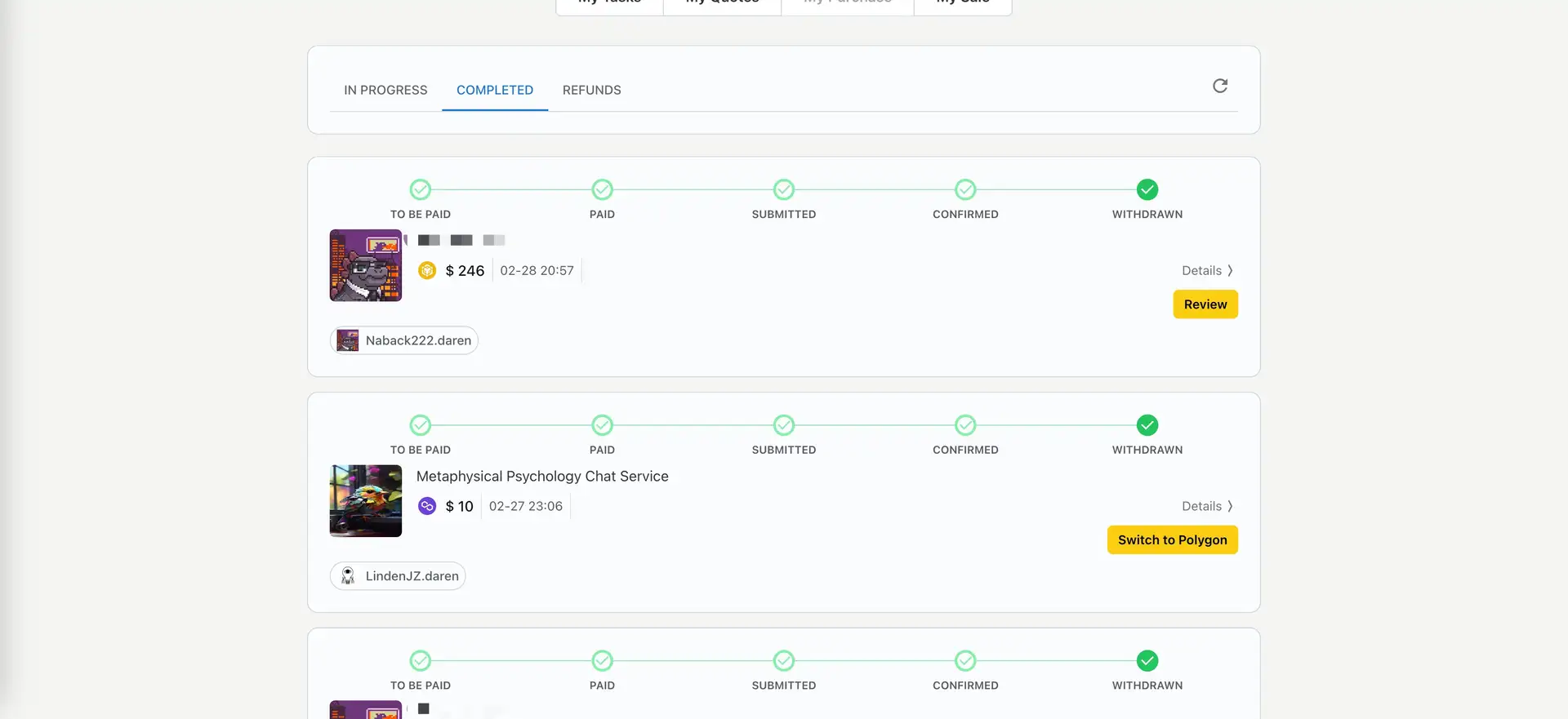Viewport: 1568px width, 719px height.
Task: Click the refresh icon in the tab bar
Action: [x=1220, y=86]
